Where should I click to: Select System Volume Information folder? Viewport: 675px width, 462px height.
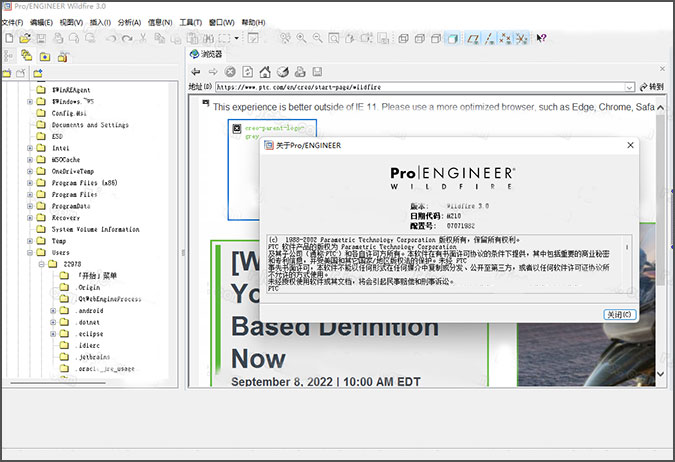[95, 229]
